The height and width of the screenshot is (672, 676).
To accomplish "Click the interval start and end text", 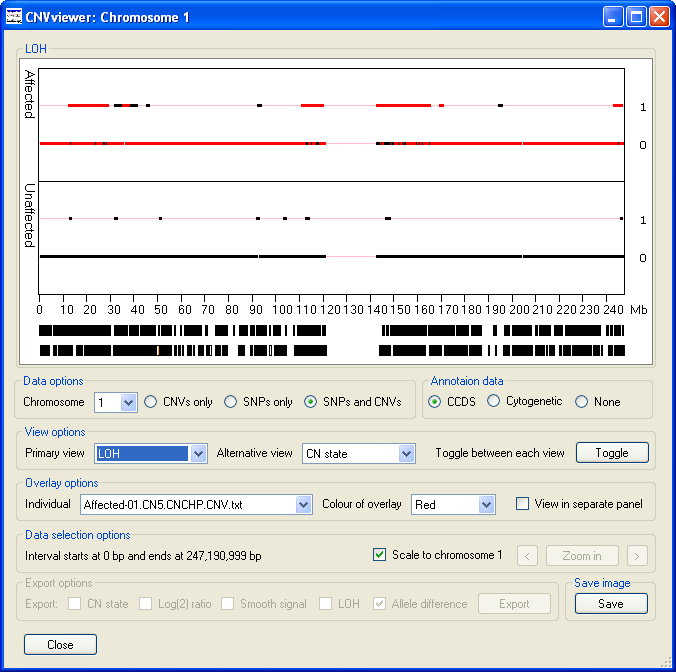I will click(143, 556).
